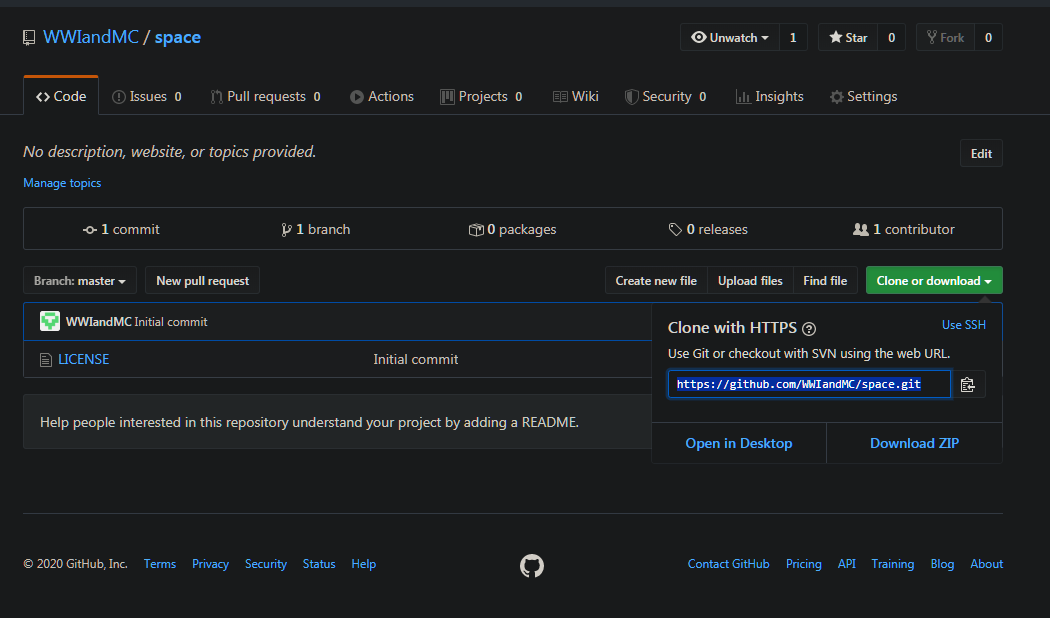
Task: Click the GitHub Octocat logo in footer
Action: (532, 566)
